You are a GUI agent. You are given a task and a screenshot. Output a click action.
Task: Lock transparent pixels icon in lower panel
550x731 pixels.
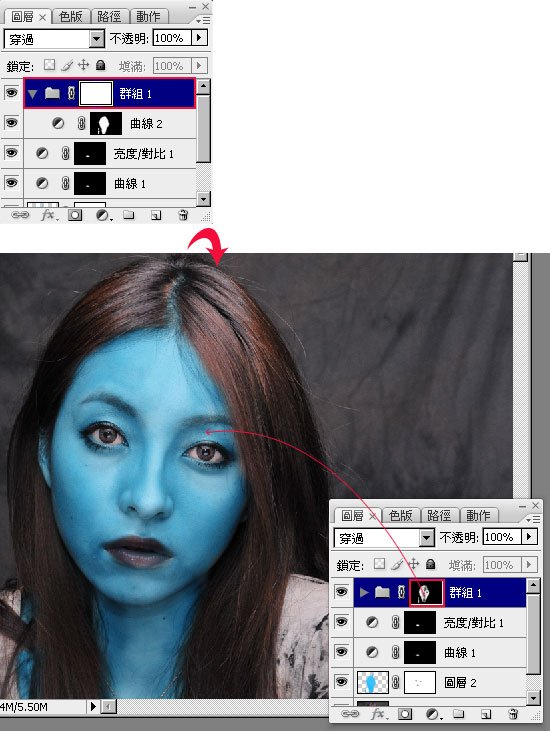pyautogui.click(x=379, y=564)
